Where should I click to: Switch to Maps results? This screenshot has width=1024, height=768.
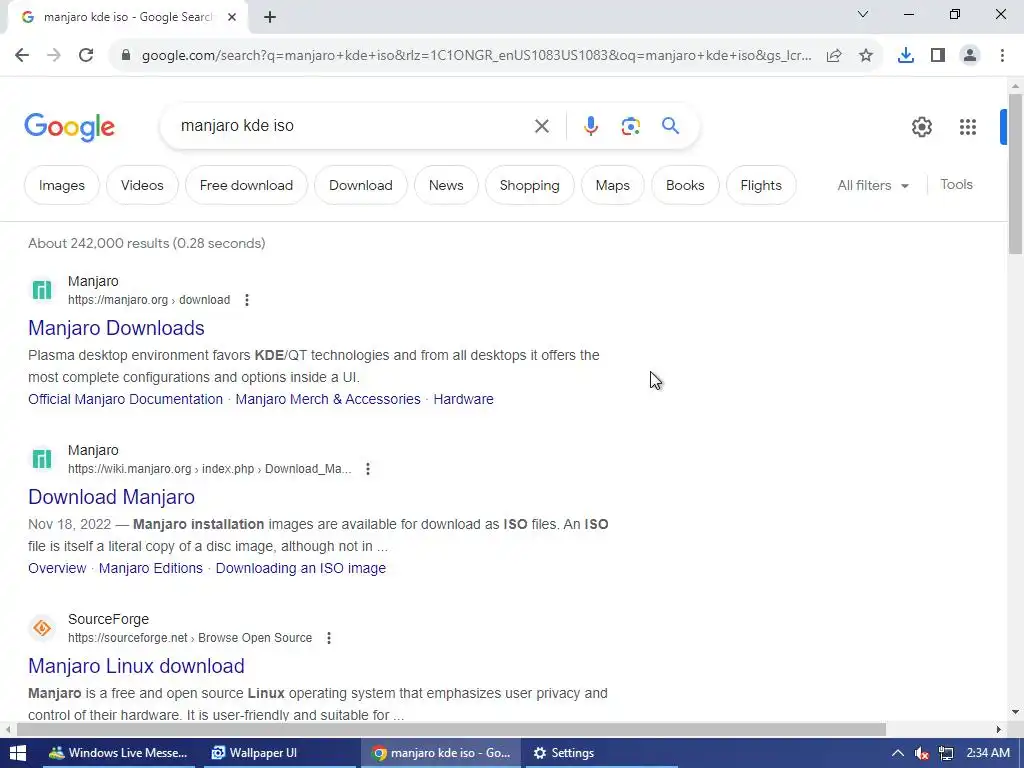613,185
